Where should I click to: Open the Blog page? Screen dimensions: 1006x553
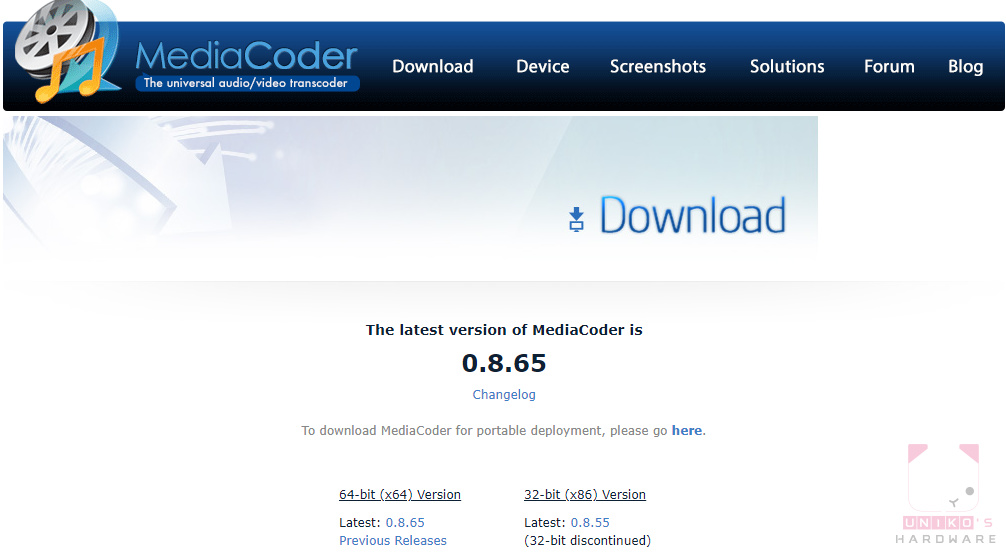(965, 67)
